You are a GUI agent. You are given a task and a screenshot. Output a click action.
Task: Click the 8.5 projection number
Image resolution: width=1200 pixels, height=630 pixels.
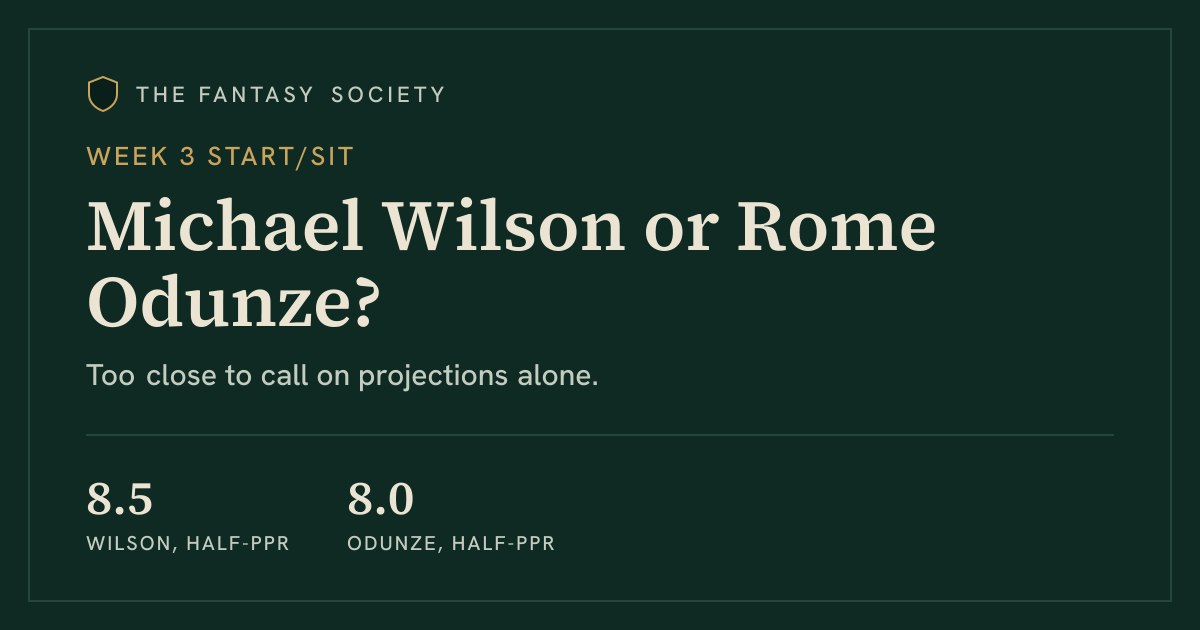[x=120, y=500]
